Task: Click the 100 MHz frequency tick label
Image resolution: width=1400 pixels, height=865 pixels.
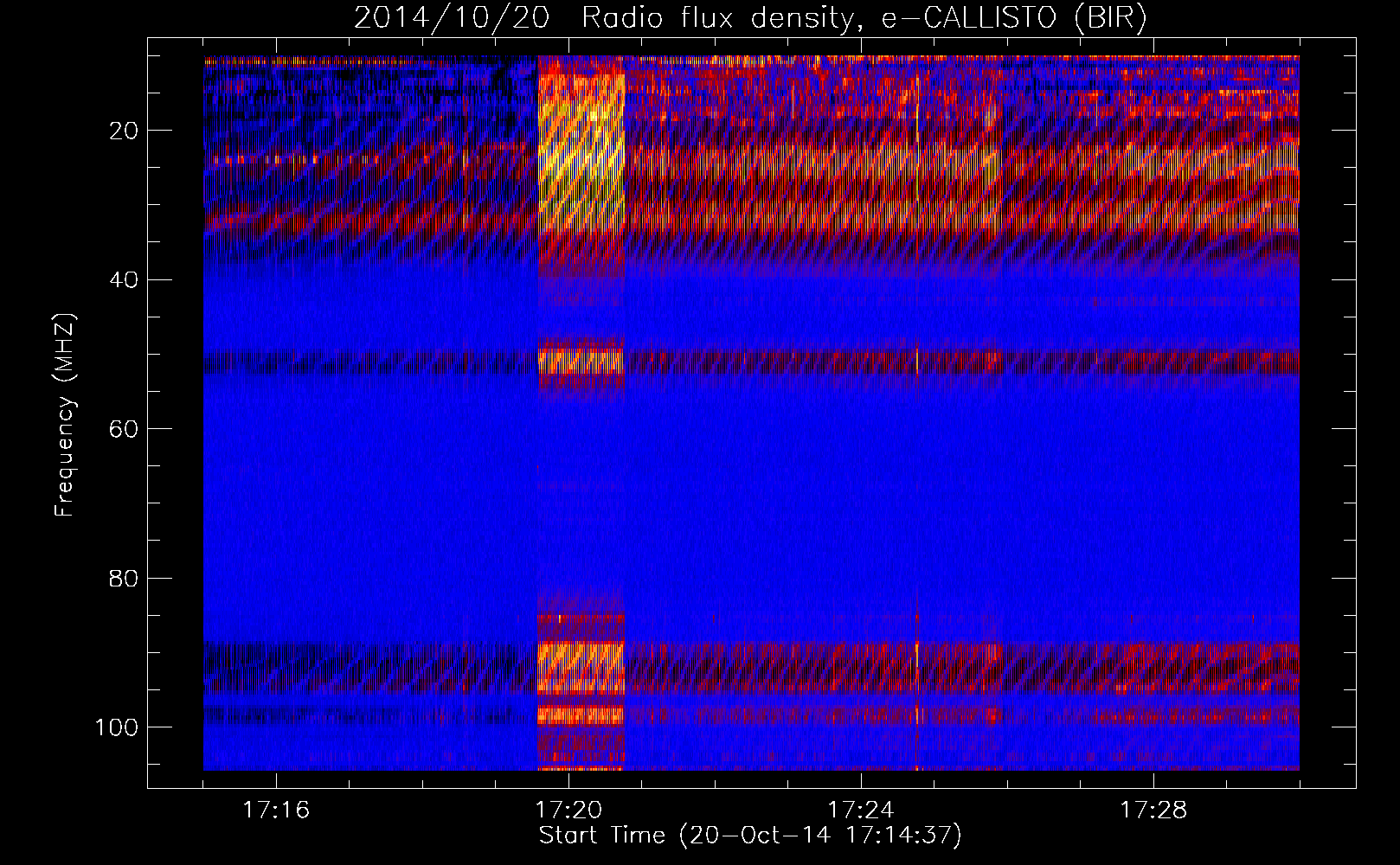Action: [x=117, y=727]
